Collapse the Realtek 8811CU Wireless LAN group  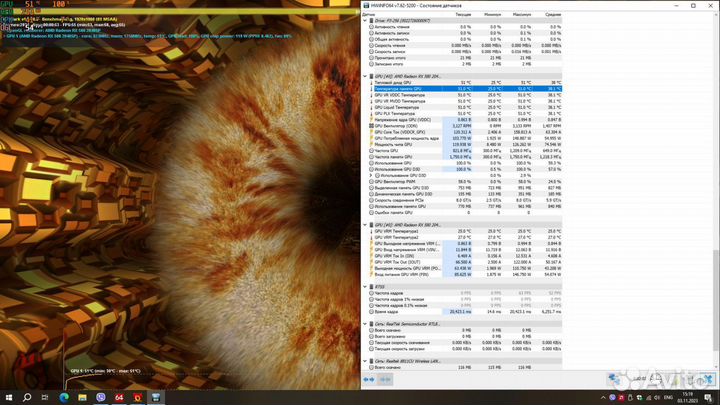365,361
